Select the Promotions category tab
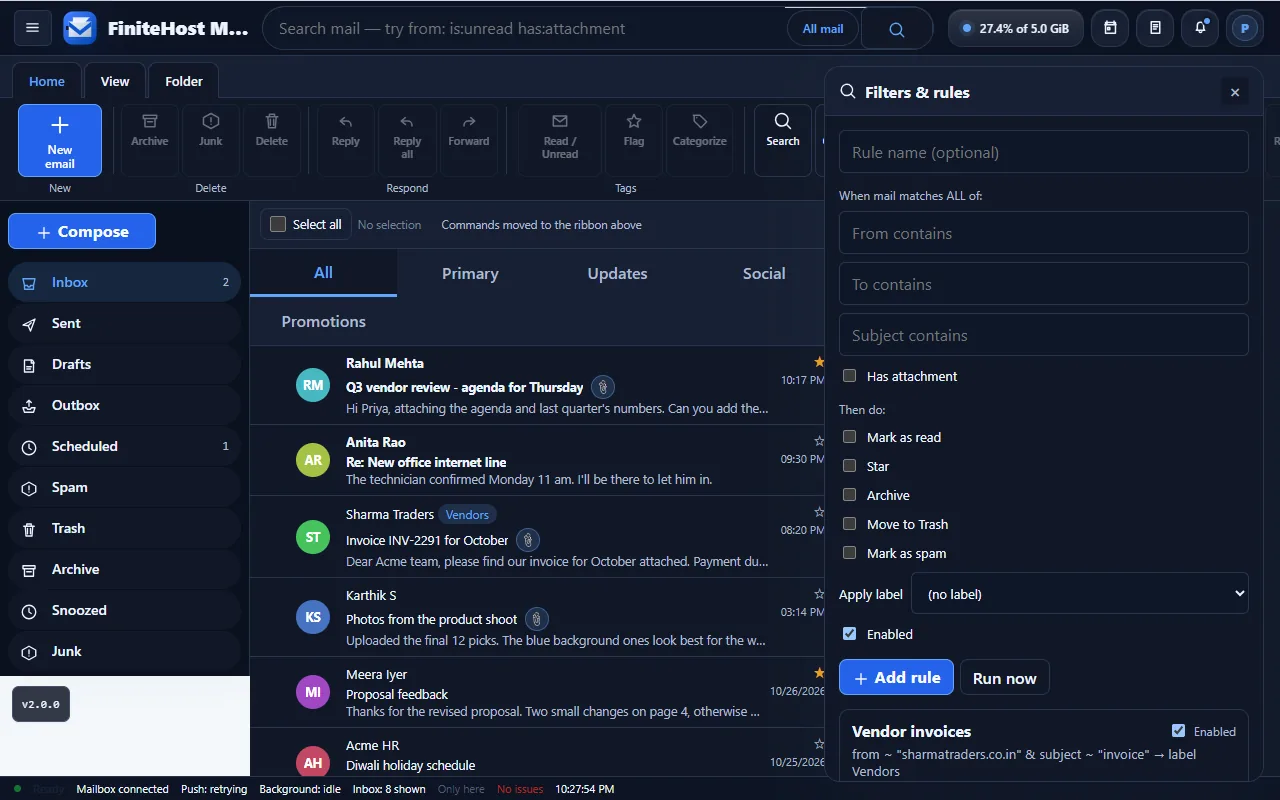Image resolution: width=1280 pixels, height=800 pixels. pos(323,321)
